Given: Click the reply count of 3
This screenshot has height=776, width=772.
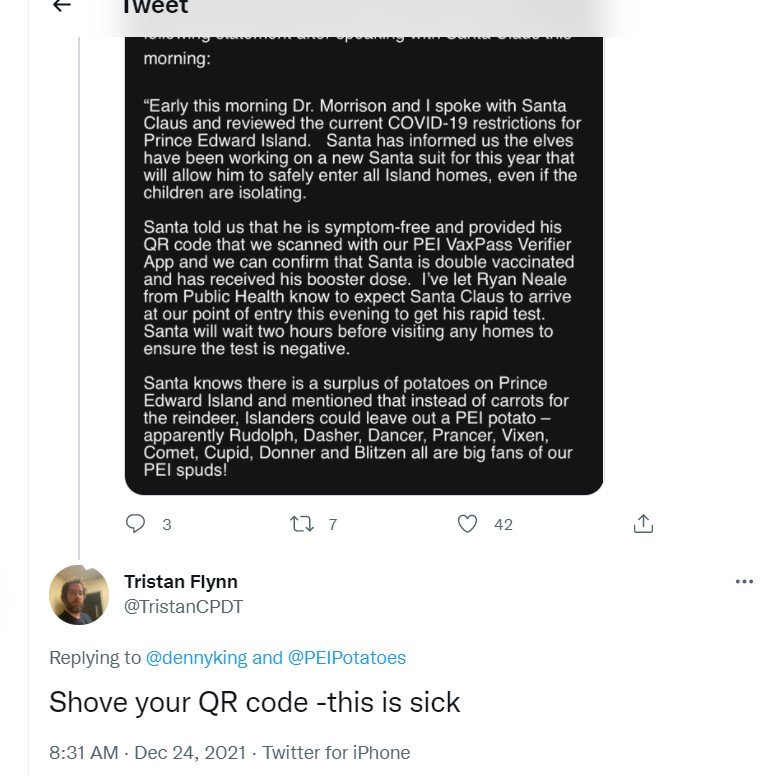Looking at the screenshot, I should point(167,524).
